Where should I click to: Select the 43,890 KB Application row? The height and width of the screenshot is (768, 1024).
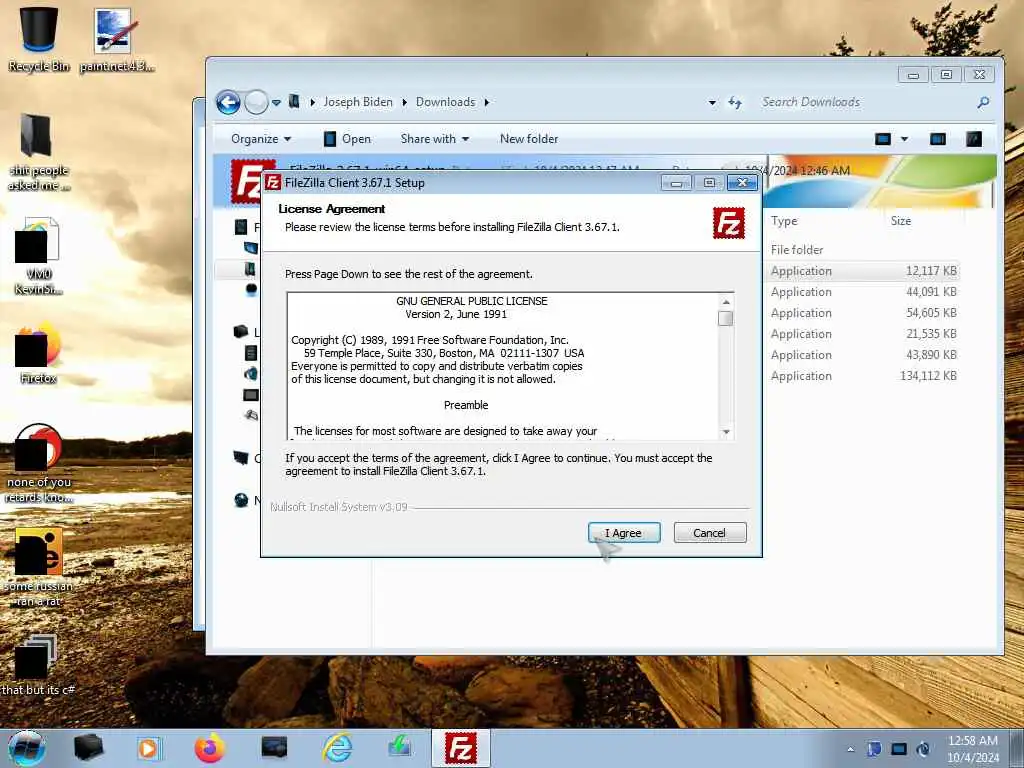863,355
